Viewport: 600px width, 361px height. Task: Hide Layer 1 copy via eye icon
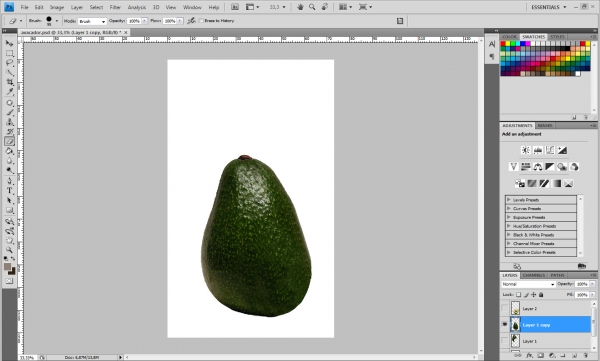point(504,325)
